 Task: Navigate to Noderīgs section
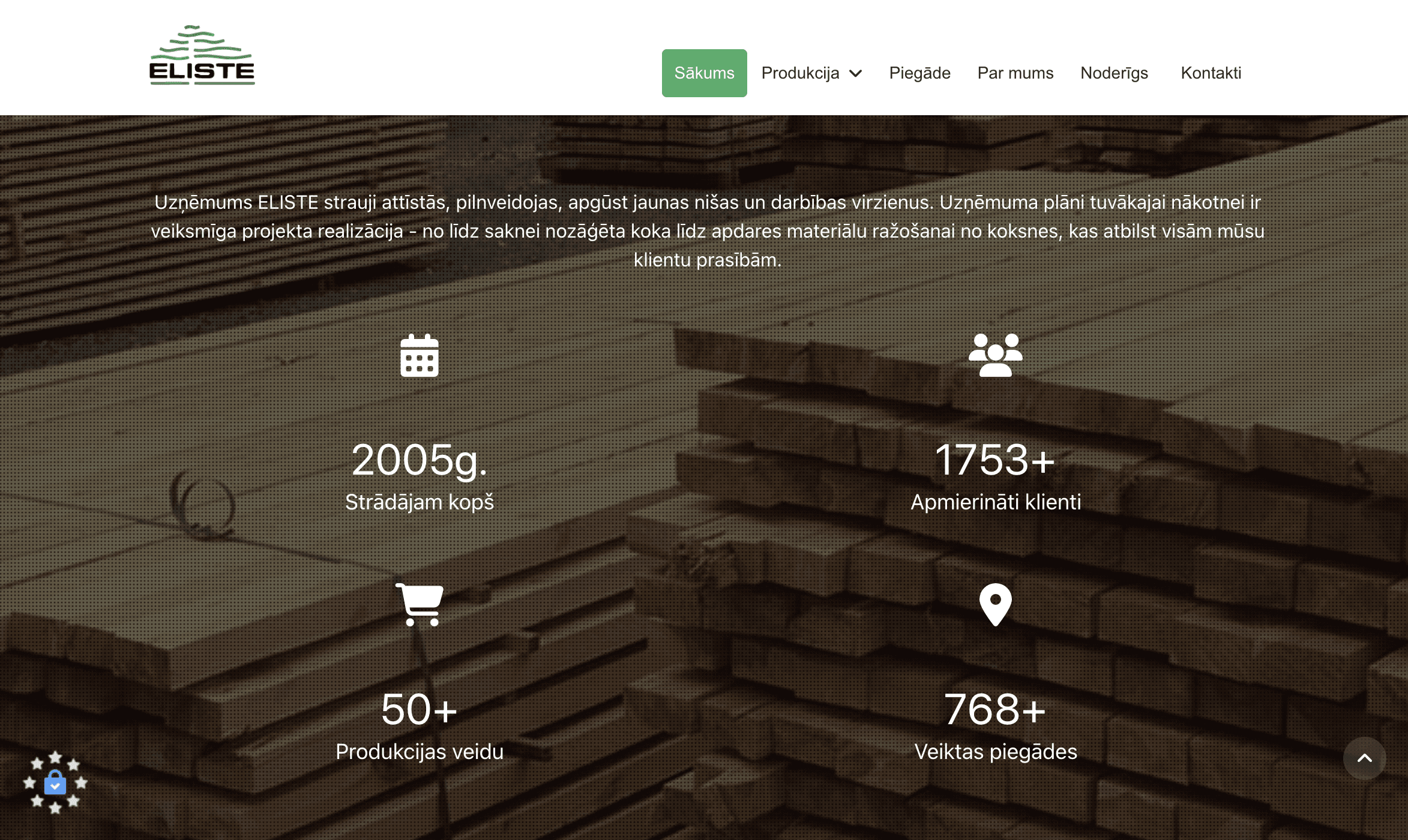[x=1114, y=73]
